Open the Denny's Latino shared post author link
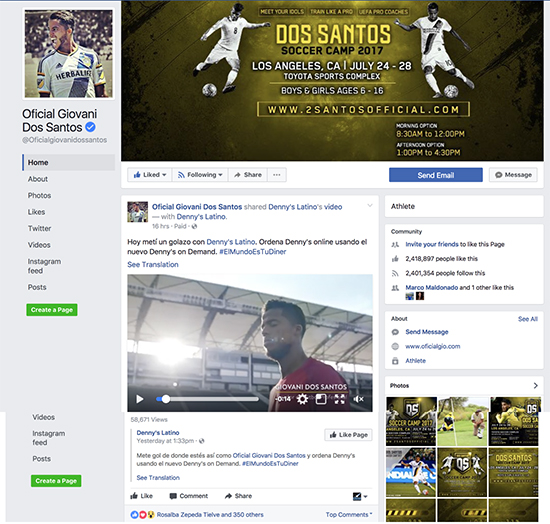Viewport: 550px width, 524px height. tap(158, 432)
